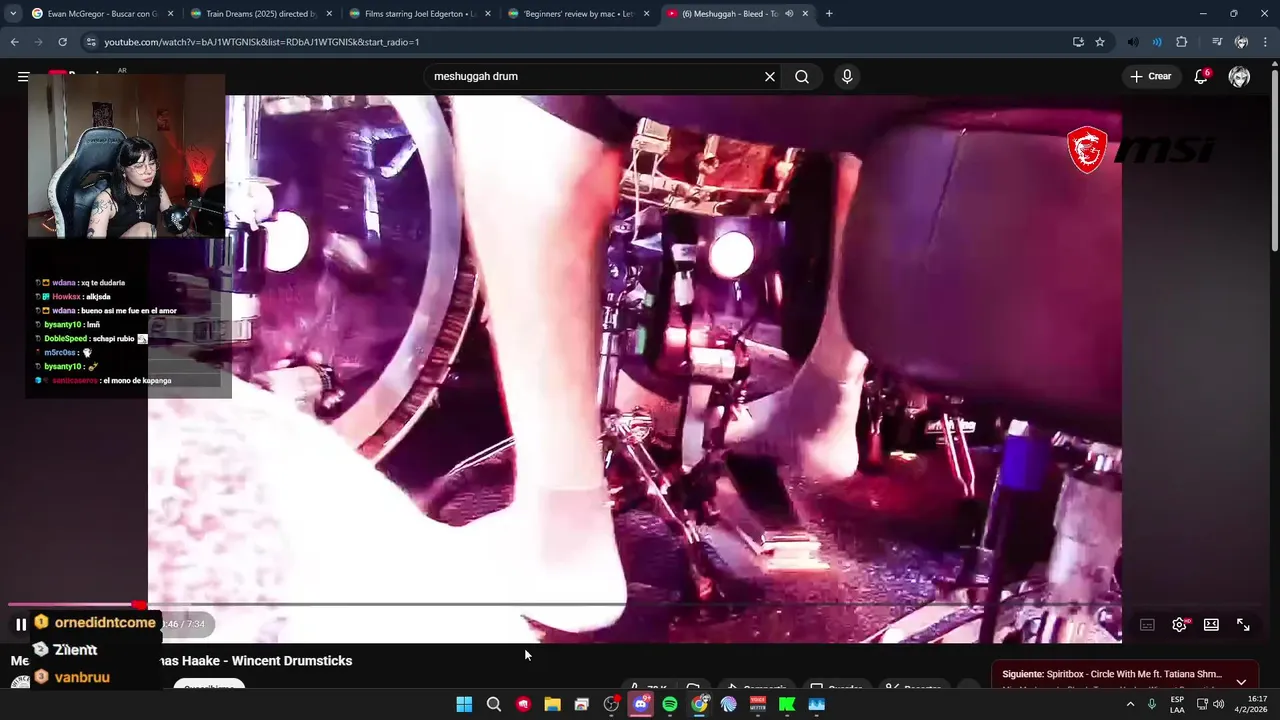Click username ornedidntcome in overlay
The image size is (1280, 720).
[x=105, y=622]
